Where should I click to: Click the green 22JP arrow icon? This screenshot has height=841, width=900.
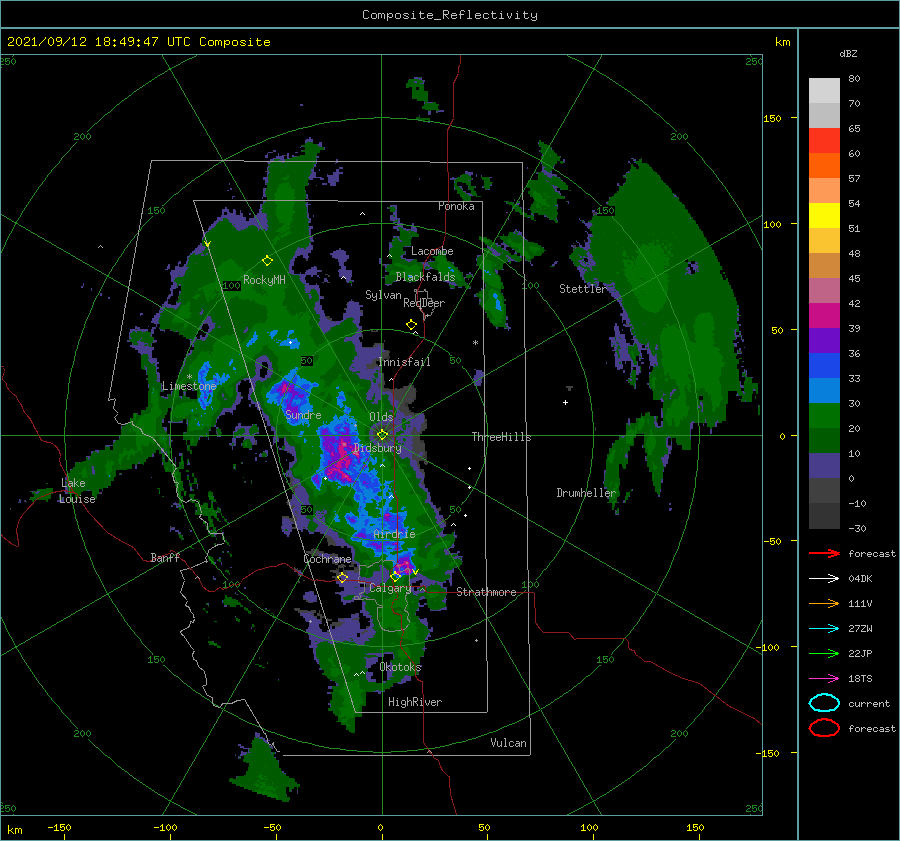click(824, 653)
